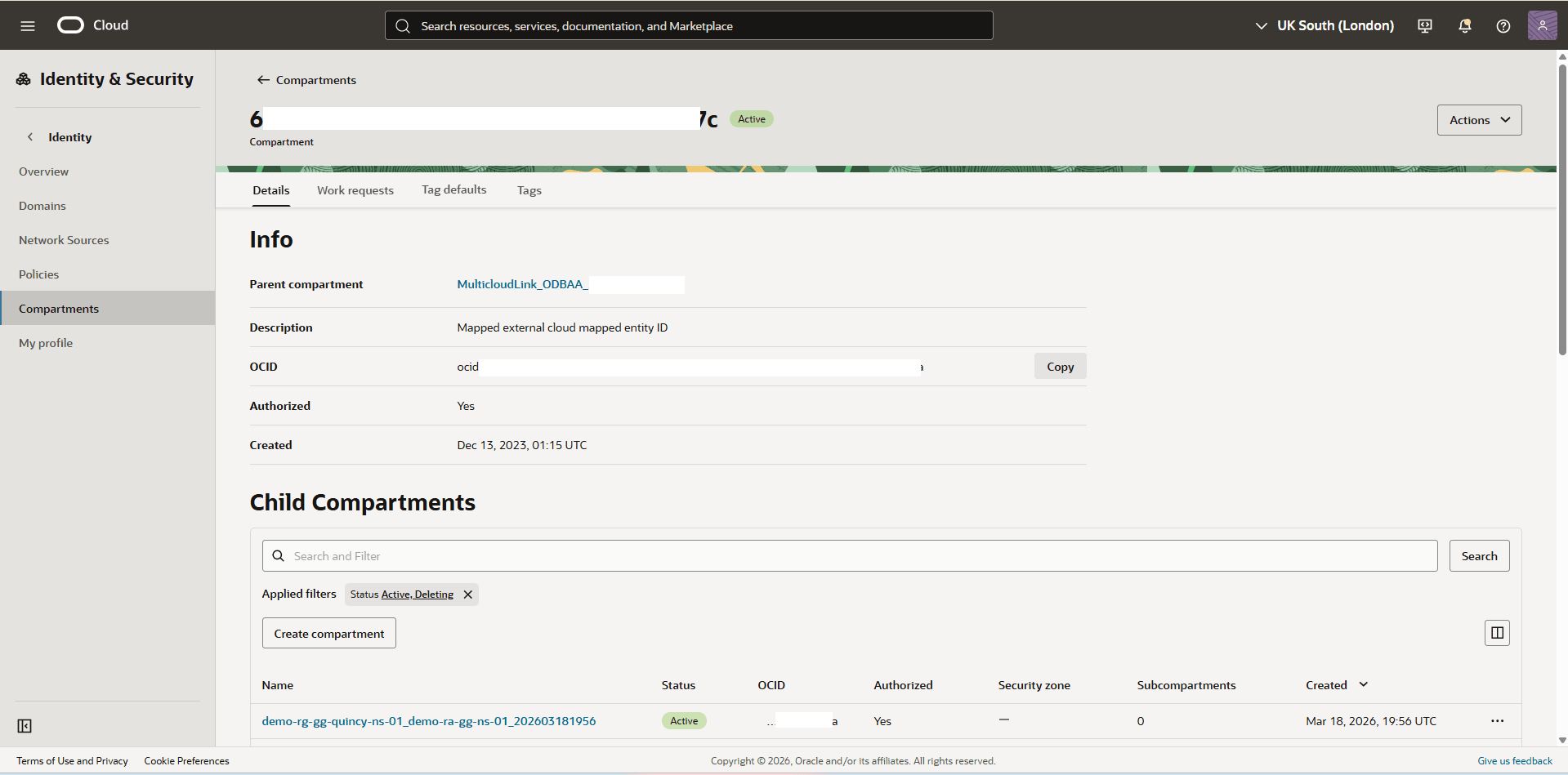
Task: Click the magnifier in Search and Filter
Action: [278, 555]
